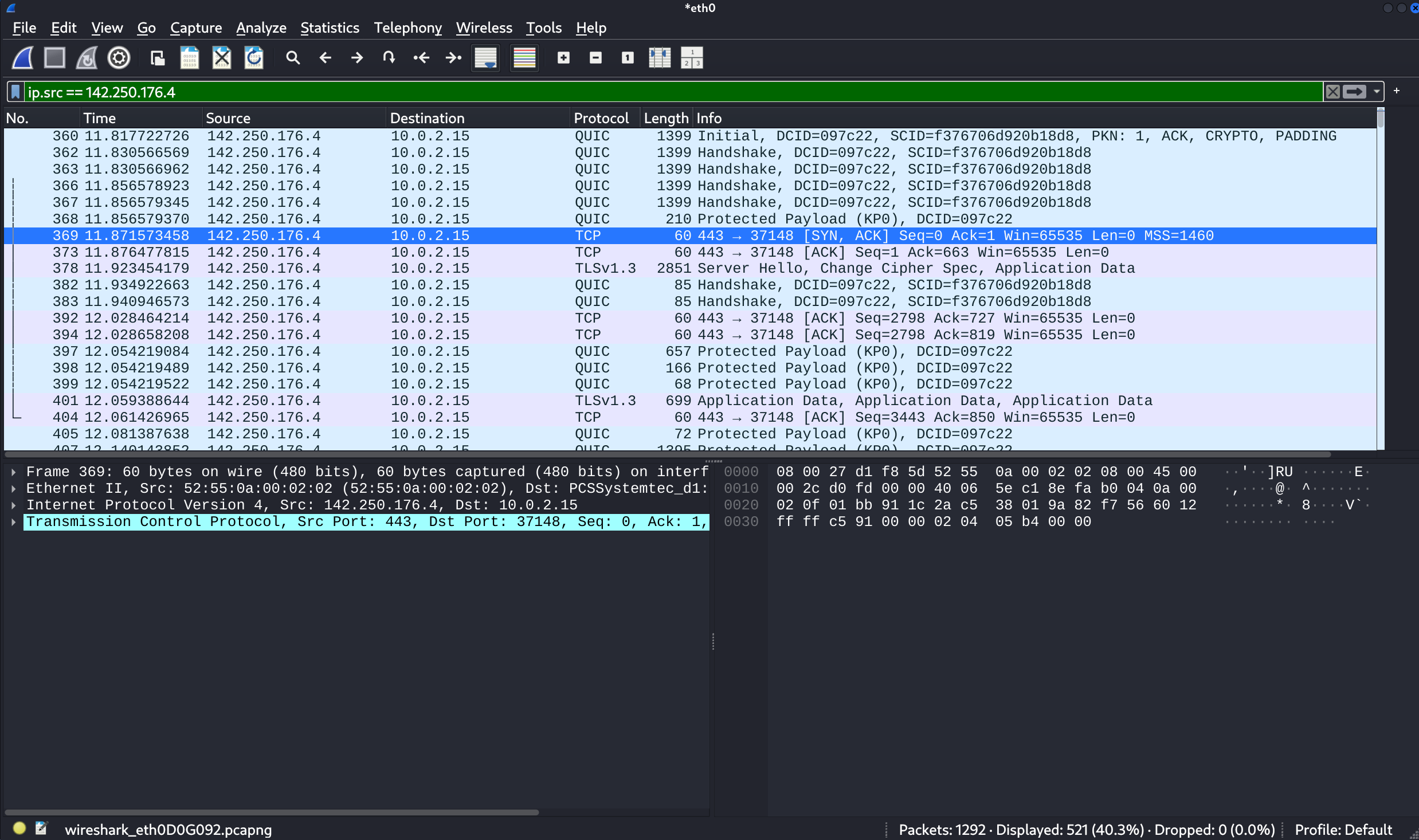Screen dimensions: 1419x840
Task: Open capture file properties status icon
Action: coord(41,829)
